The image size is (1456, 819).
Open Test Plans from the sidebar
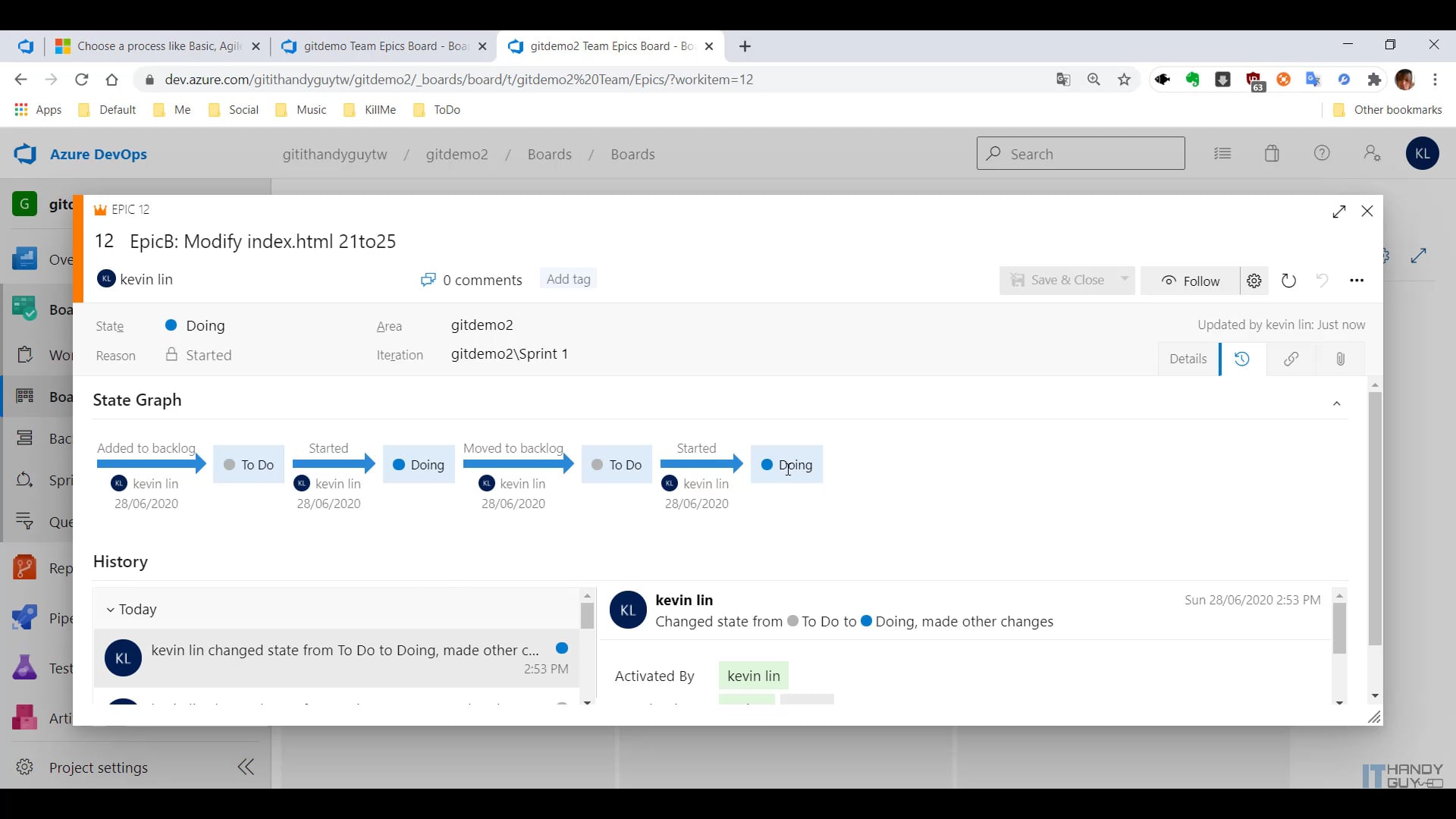25,667
